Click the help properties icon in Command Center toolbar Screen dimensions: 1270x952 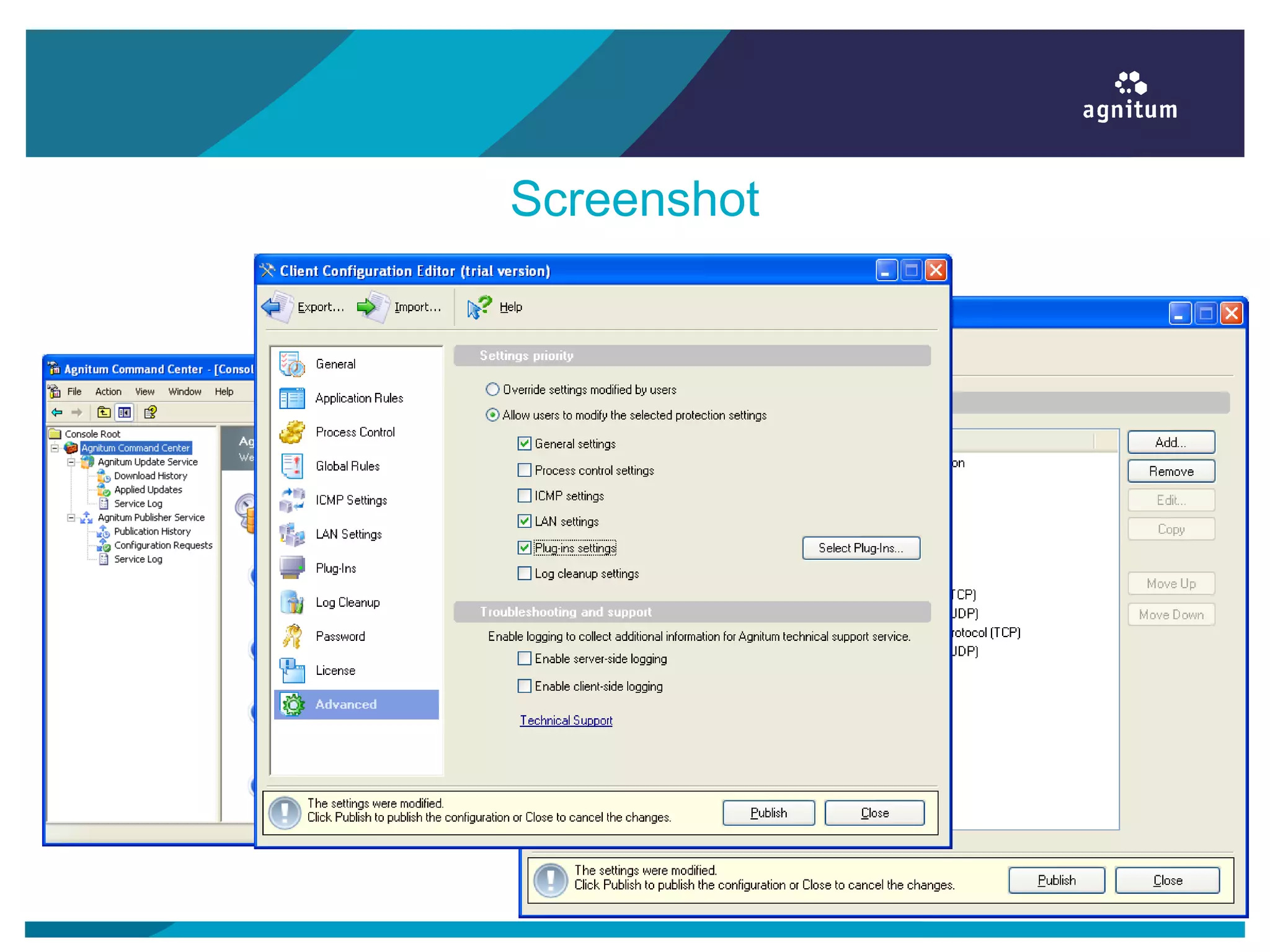pyautogui.click(x=151, y=412)
